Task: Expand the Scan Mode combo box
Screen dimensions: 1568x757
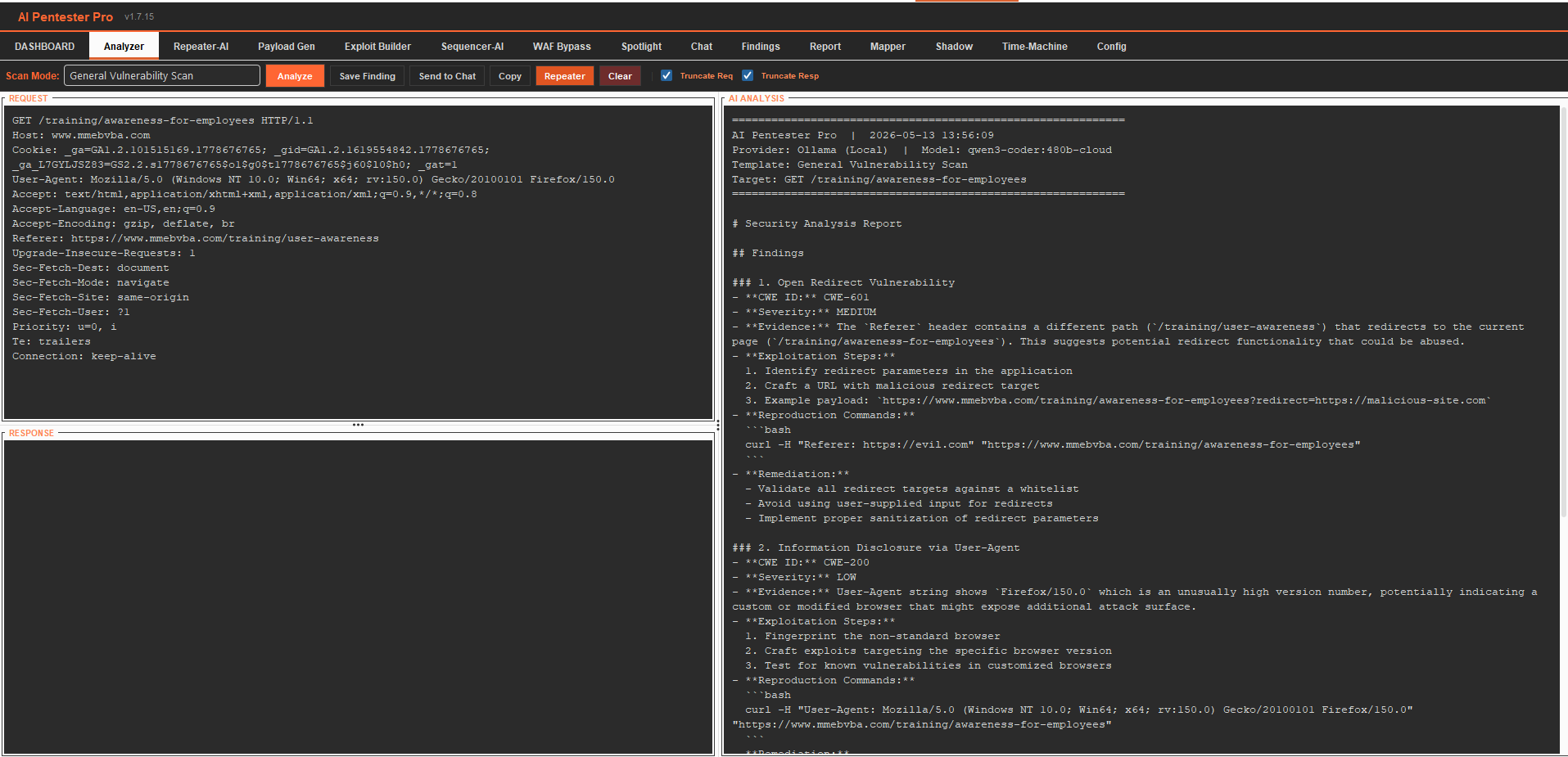Action: 162,76
